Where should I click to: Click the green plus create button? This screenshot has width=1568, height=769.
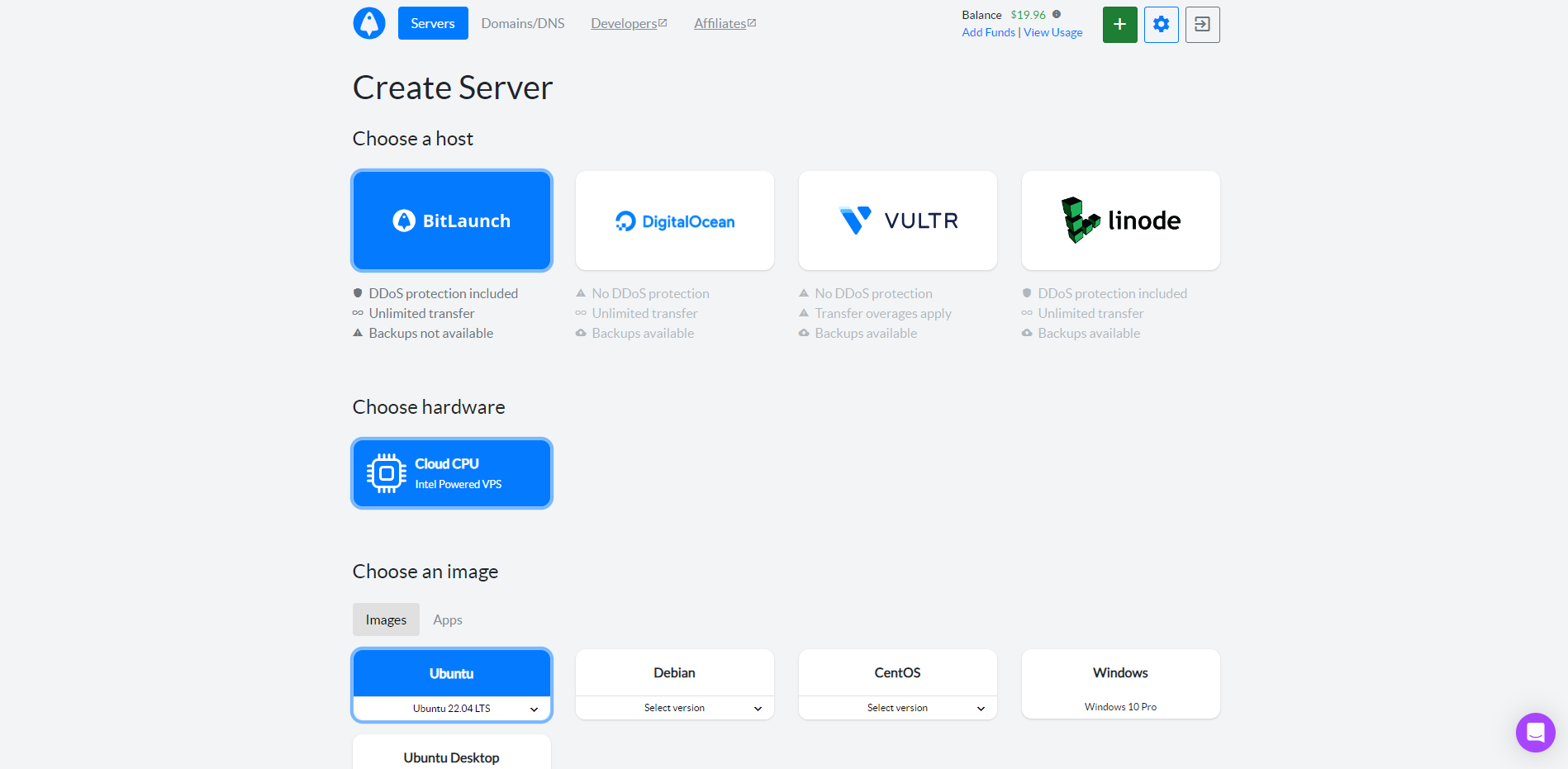(1120, 25)
